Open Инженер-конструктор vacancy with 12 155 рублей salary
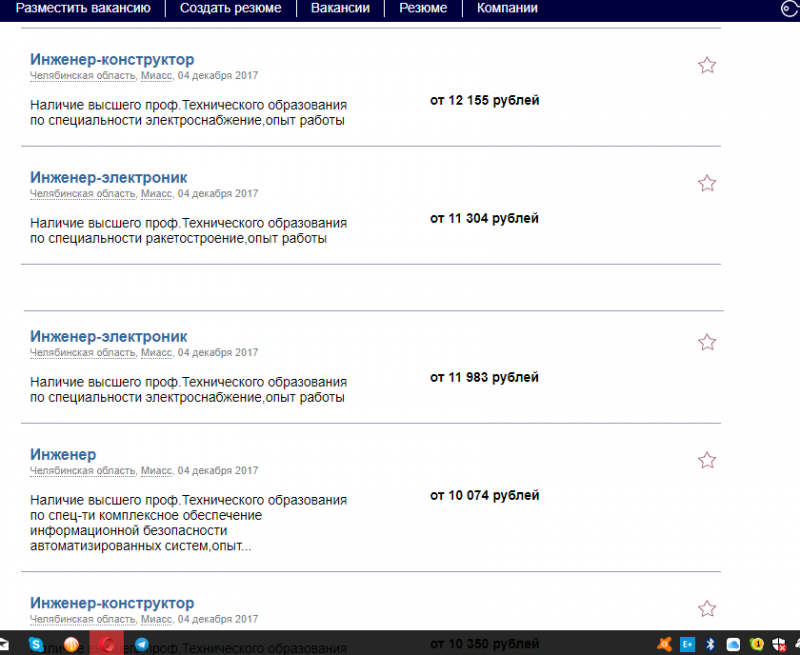Screen dimensions: 800x655 (x=112, y=59)
